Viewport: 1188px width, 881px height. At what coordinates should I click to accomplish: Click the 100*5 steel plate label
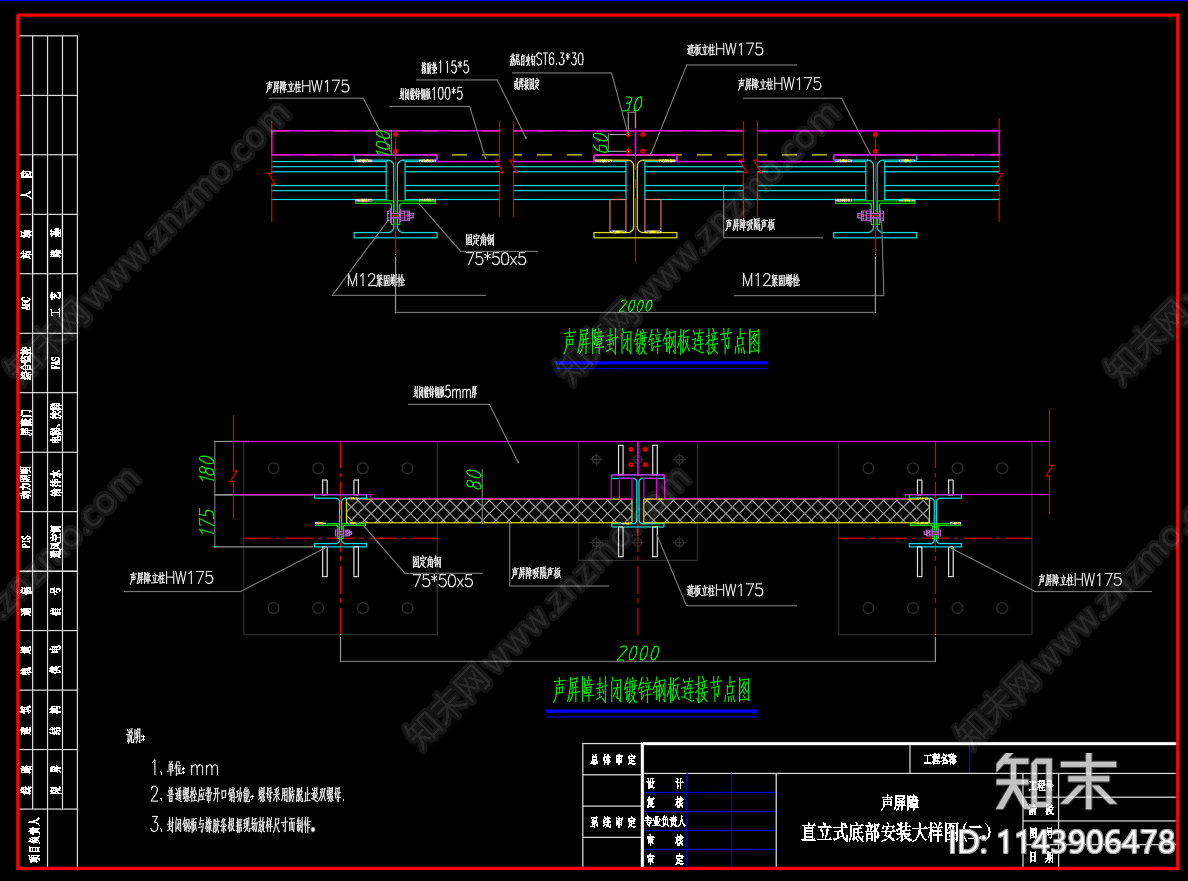point(431,94)
